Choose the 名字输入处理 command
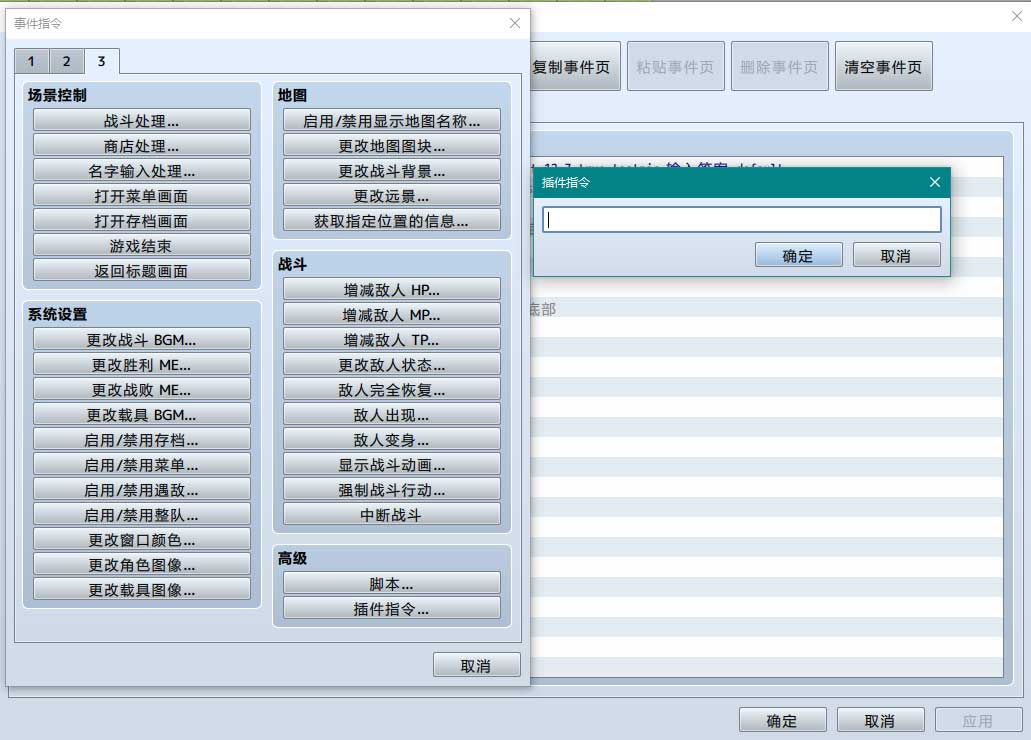The image size is (1031, 740). 141,170
